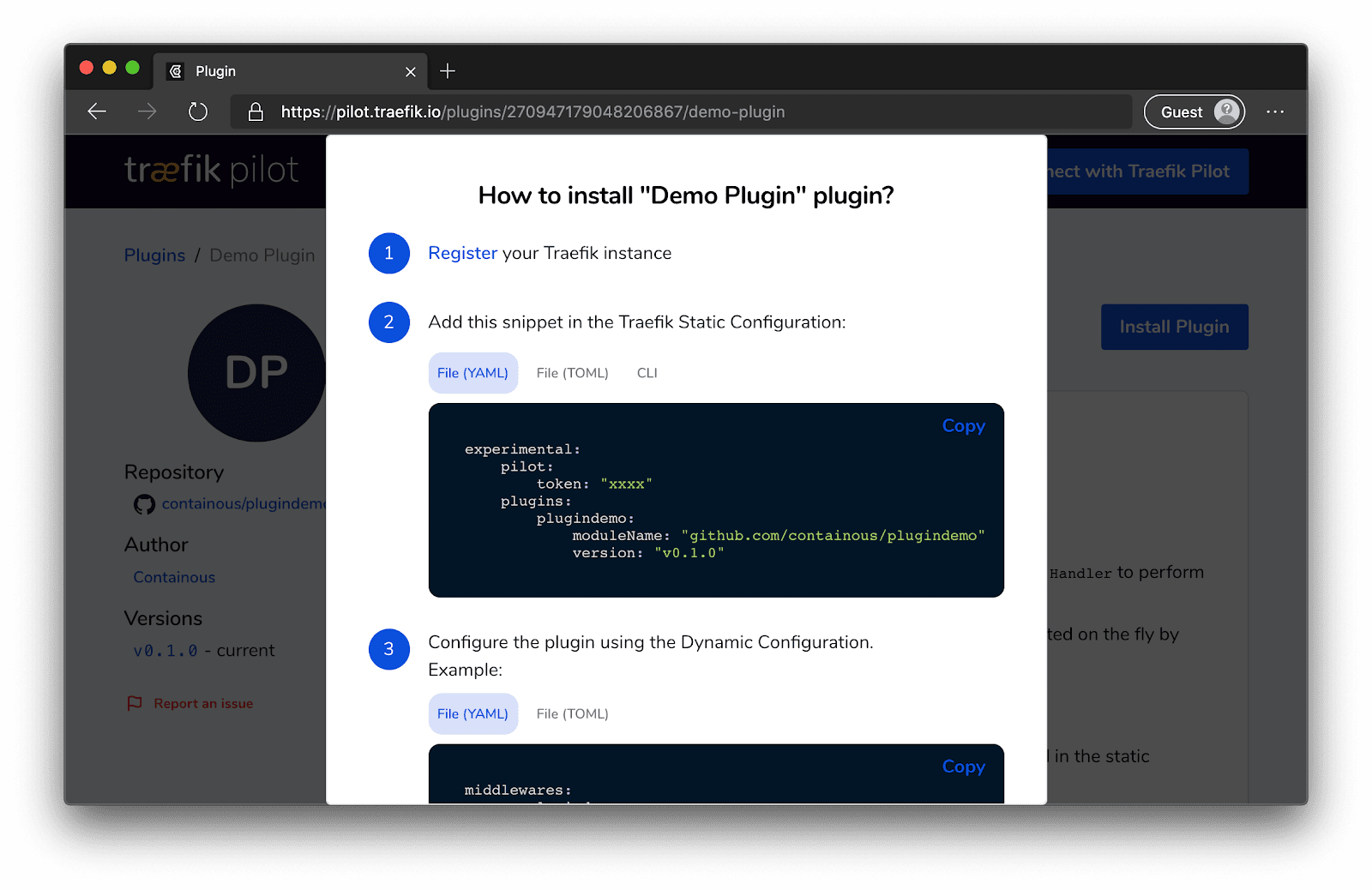Viewport: 1372px width, 890px height.
Task: Click the Install Plugin button
Action: pyautogui.click(x=1174, y=327)
